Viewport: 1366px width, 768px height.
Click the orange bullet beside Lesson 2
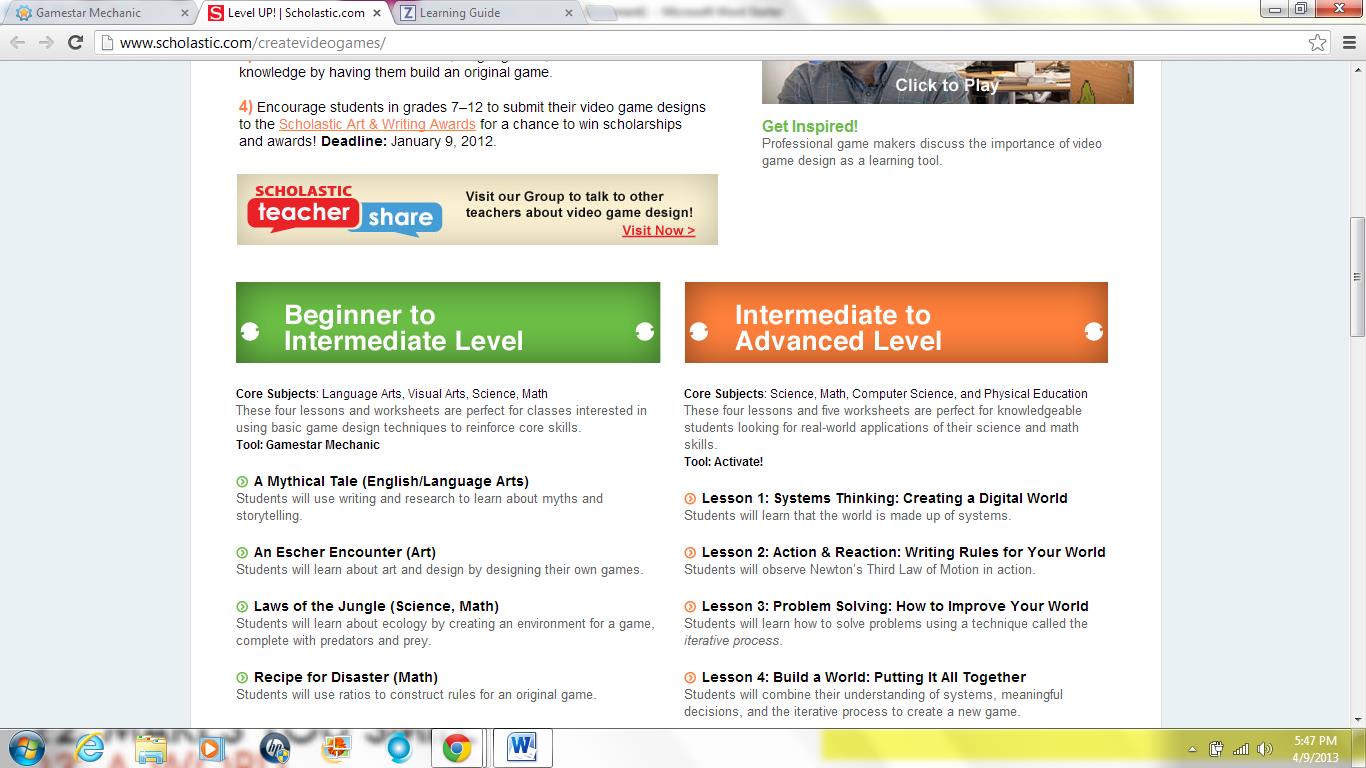click(x=690, y=553)
